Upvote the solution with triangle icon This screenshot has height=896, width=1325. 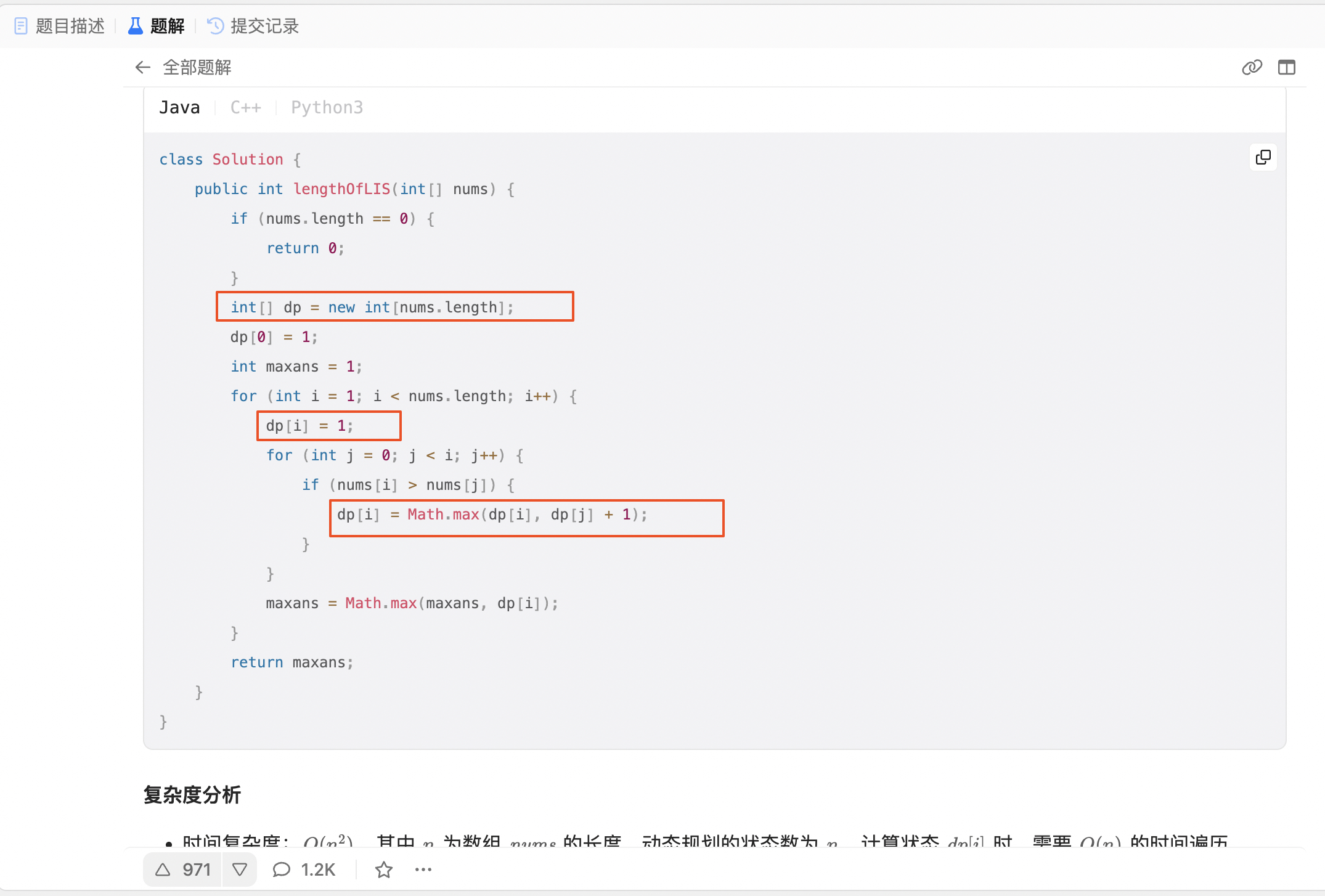click(163, 870)
